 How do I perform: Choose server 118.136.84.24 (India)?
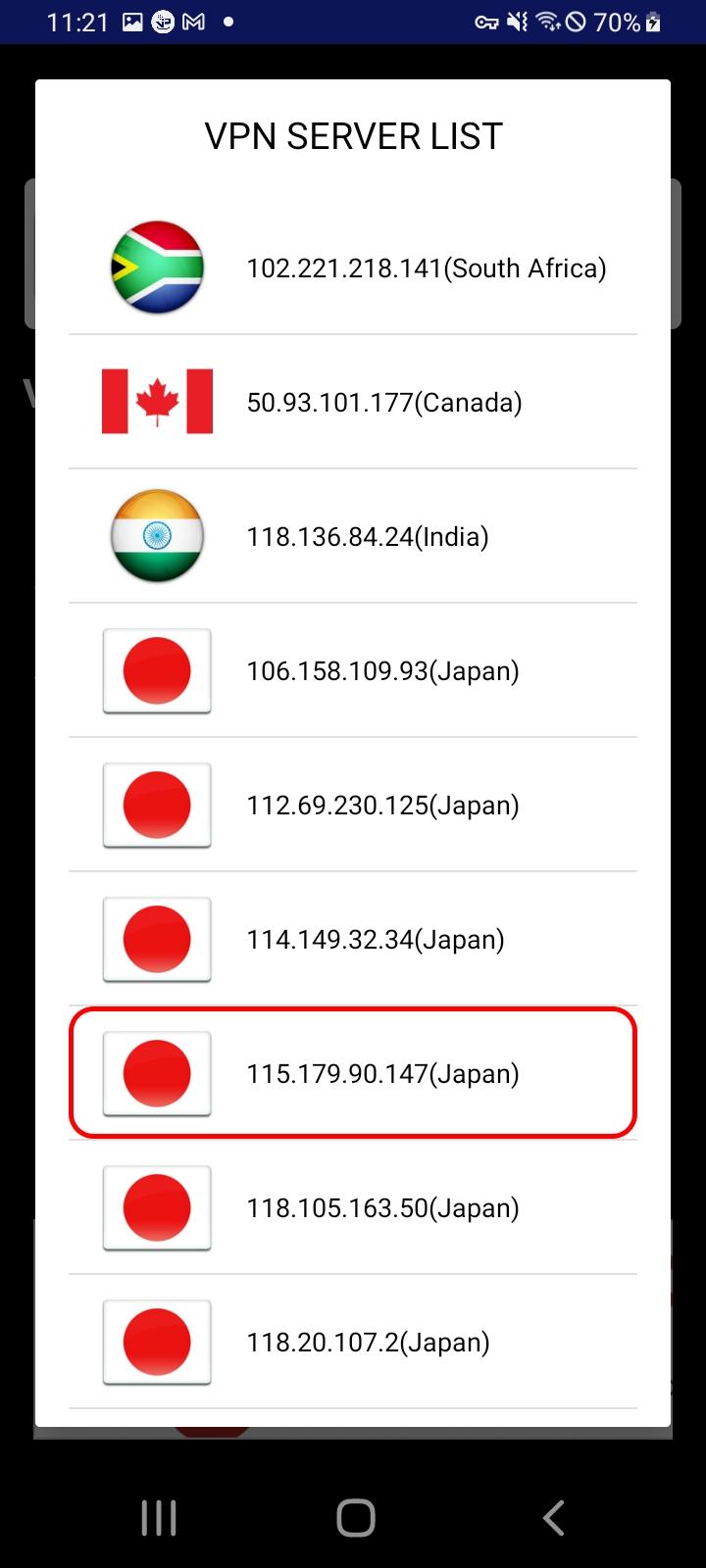click(353, 536)
